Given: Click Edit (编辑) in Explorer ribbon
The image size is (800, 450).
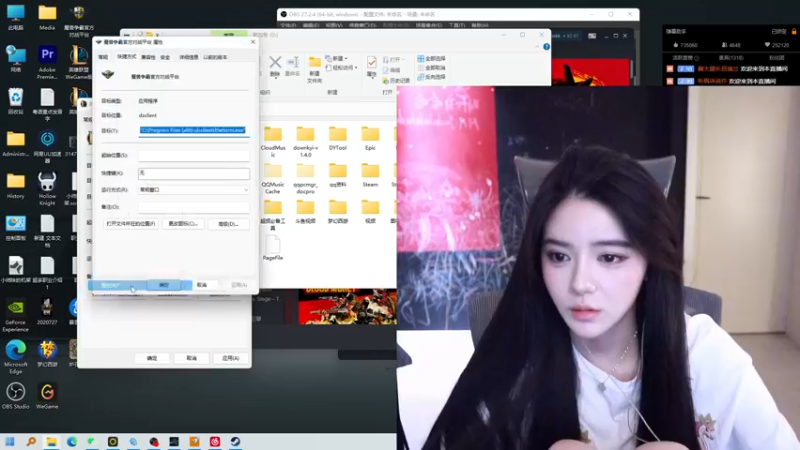Looking at the screenshot, I should [x=392, y=70].
